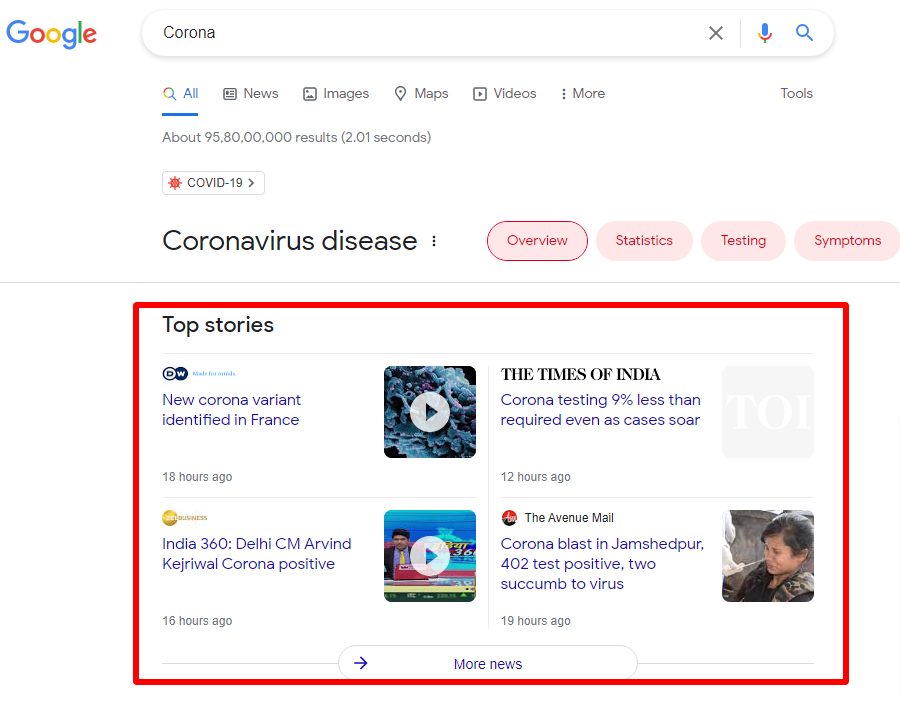This screenshot has height=716, width=900.
Task: Click the More news button
Action: pos(488,664)
